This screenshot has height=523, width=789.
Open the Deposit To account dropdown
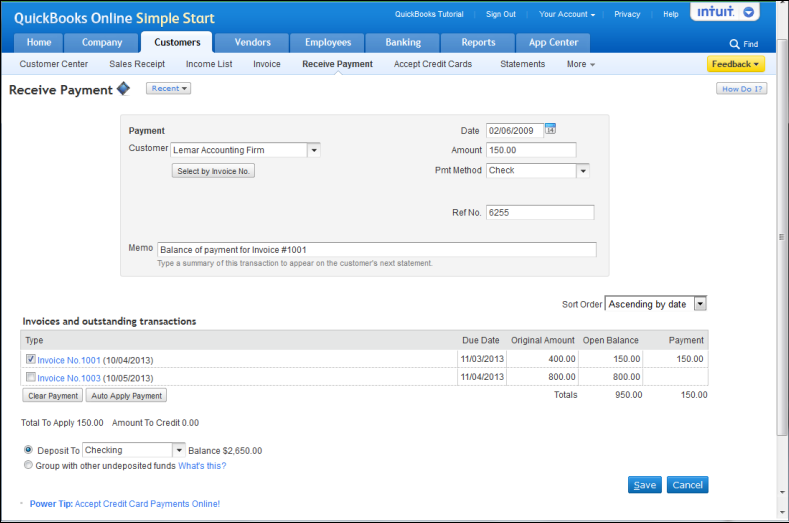pyautogui.click(x=179, y=450)
